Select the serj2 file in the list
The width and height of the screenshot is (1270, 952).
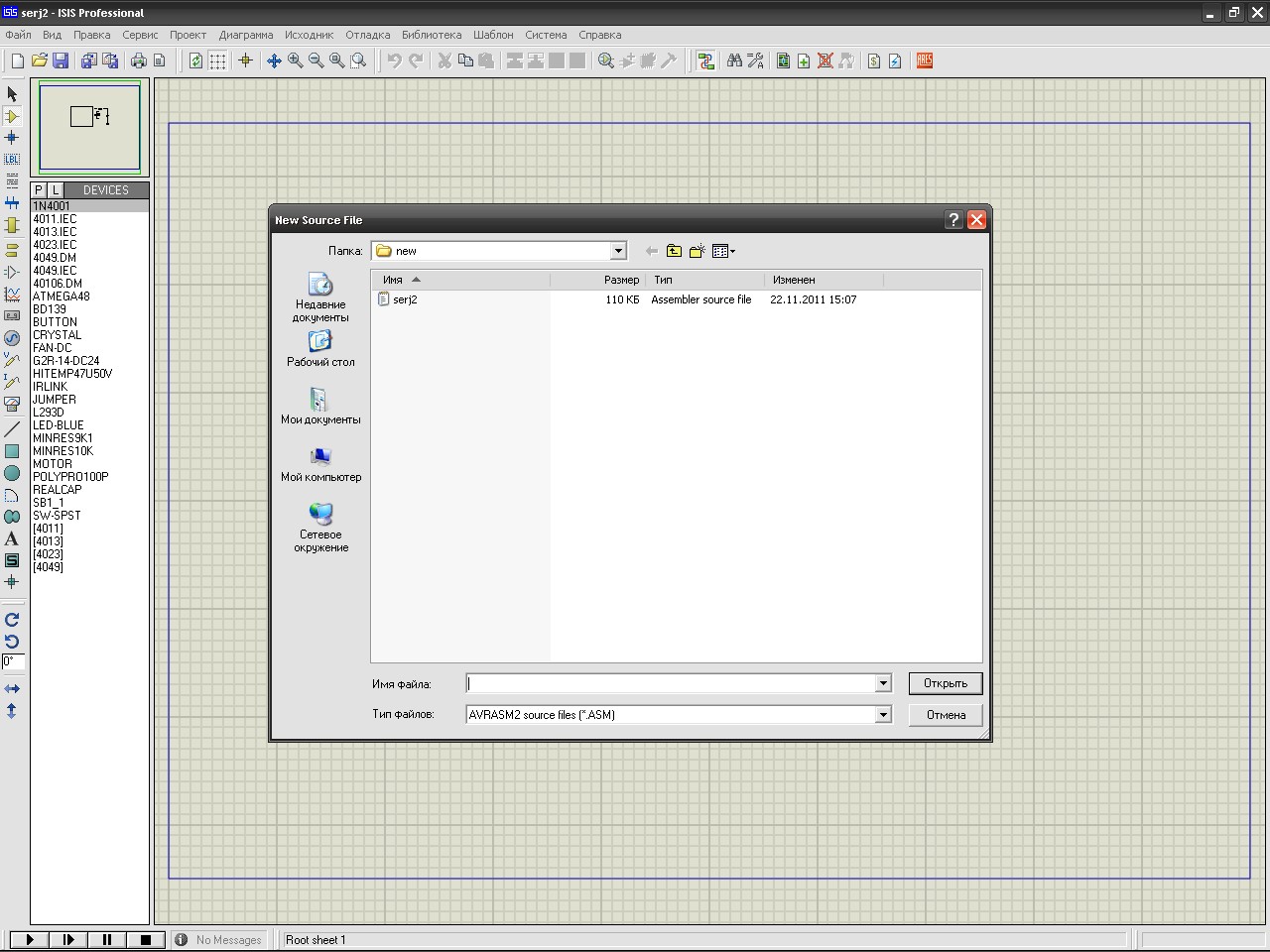[x=405, y=299]
